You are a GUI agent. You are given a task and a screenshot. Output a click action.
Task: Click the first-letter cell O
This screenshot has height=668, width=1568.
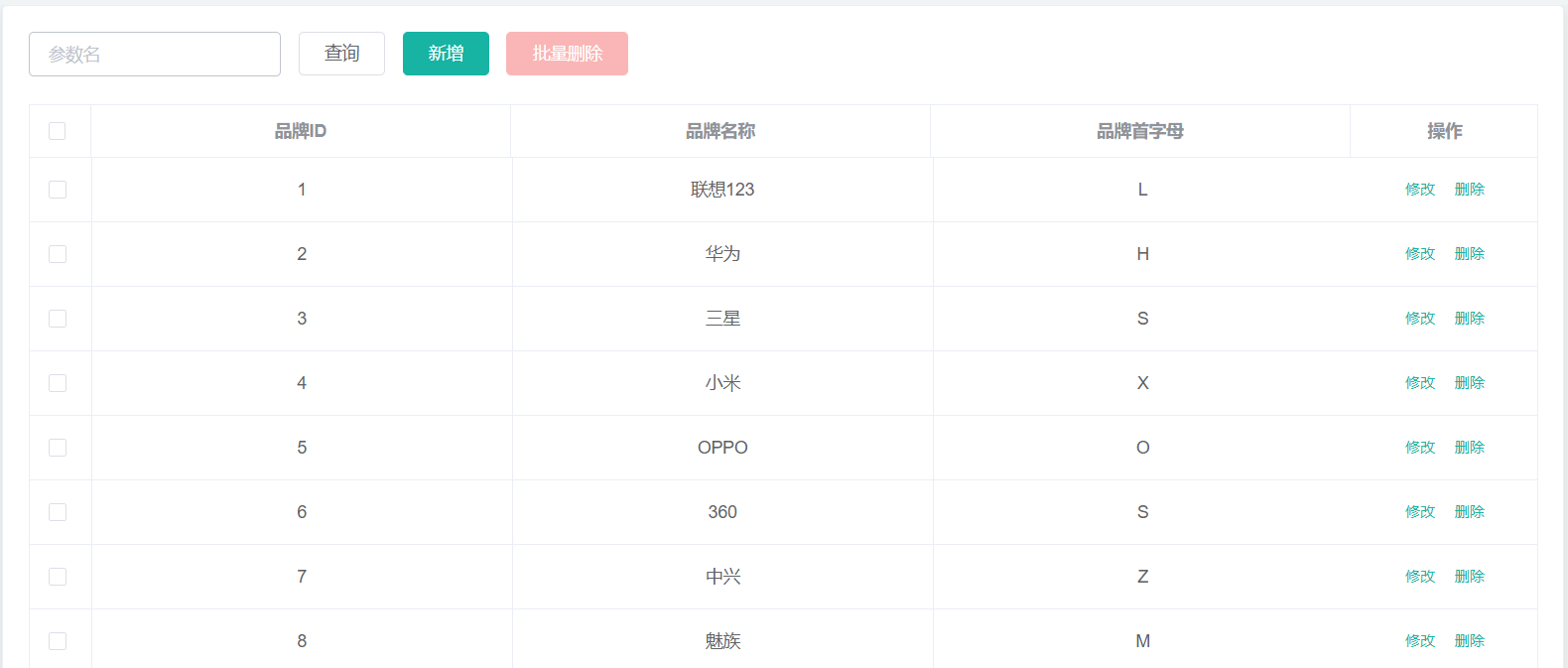point(1143,448)
